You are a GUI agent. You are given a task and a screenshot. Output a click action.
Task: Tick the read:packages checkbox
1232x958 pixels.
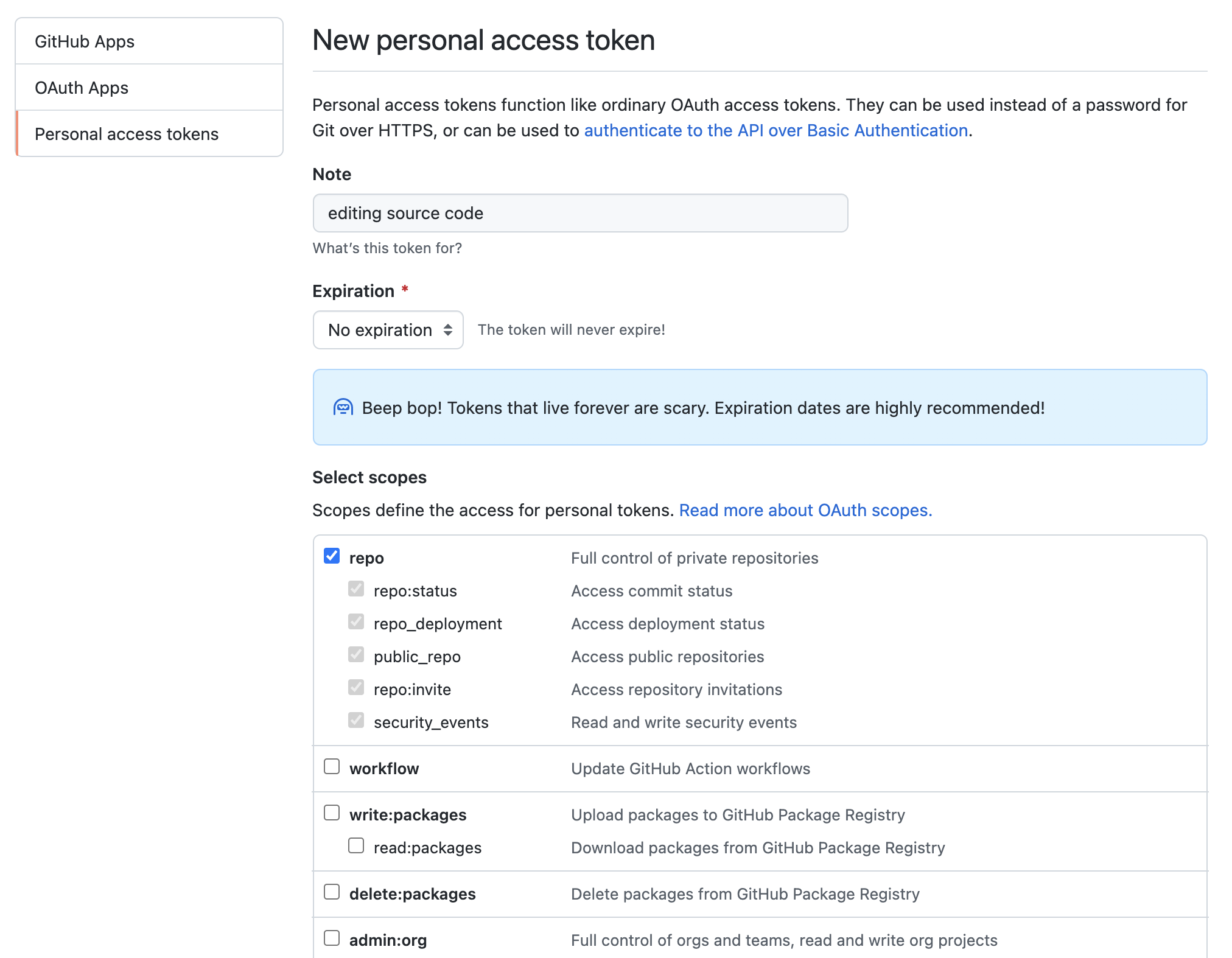[x=356, y=845]
